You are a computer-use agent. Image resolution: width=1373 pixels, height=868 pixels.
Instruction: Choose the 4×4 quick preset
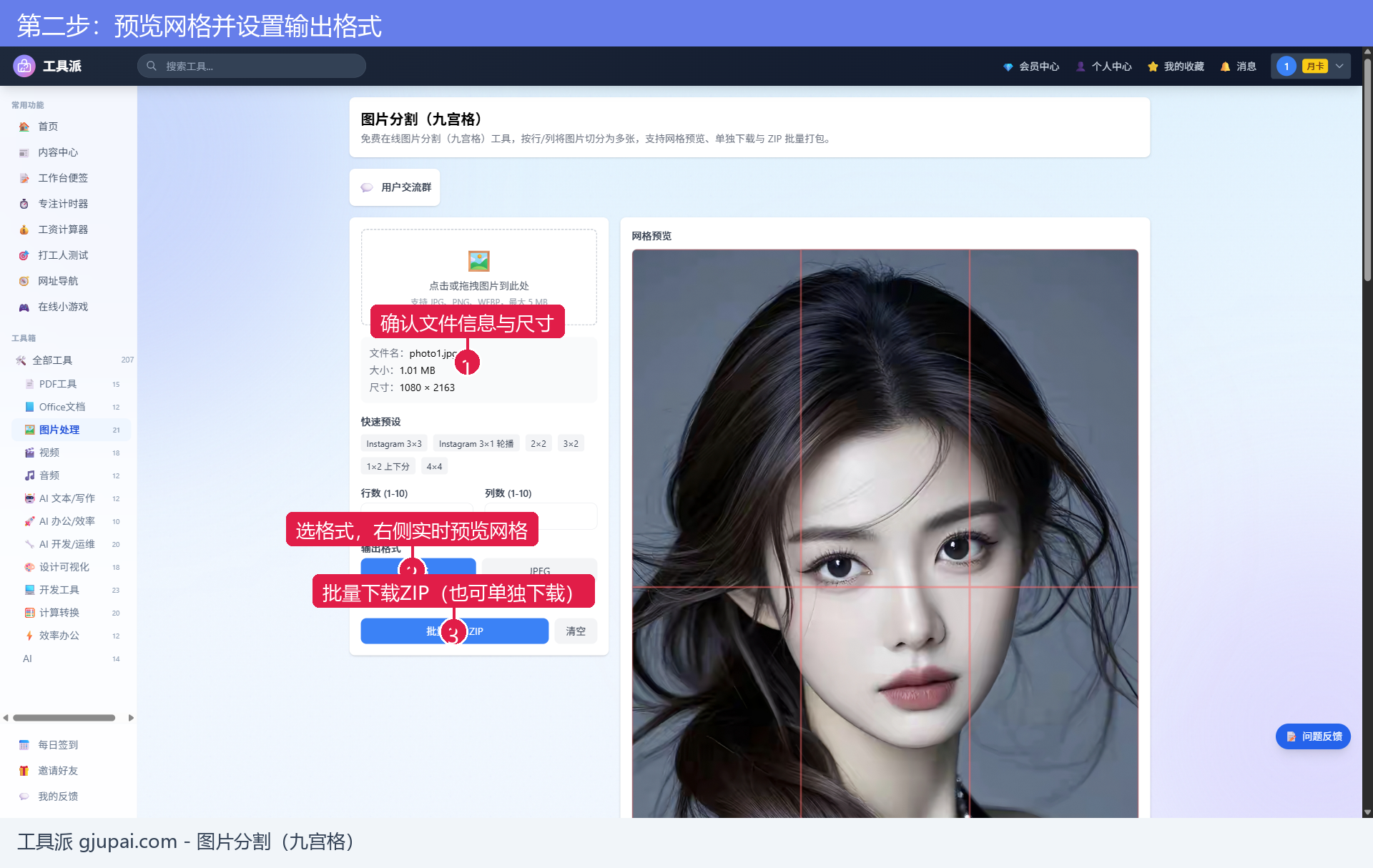click(434, 467)
